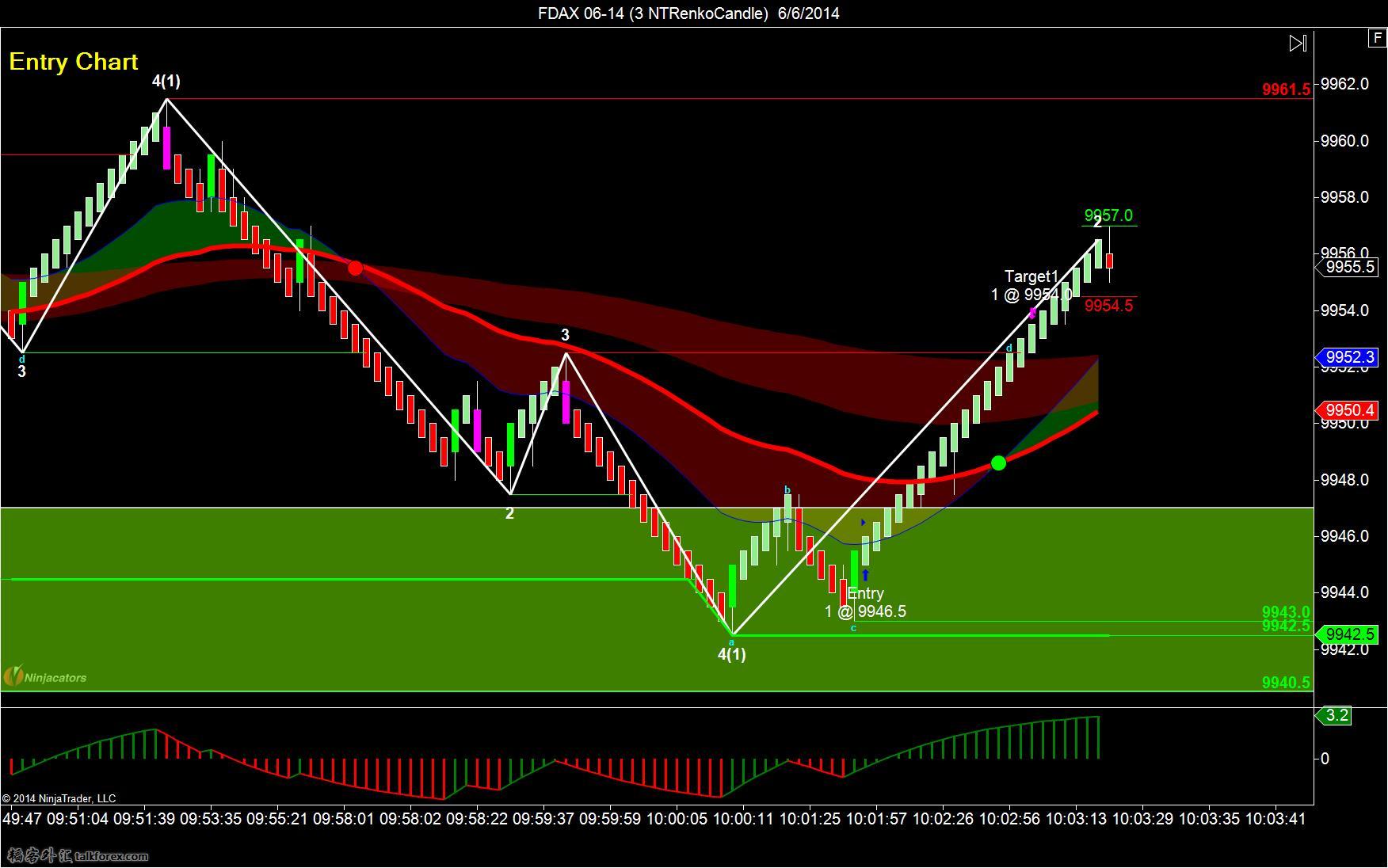Screen dimensions: 1388x868
Task: Select the green 9943.0 level label
Action: pyautogui.click(x=1286, y=611)
